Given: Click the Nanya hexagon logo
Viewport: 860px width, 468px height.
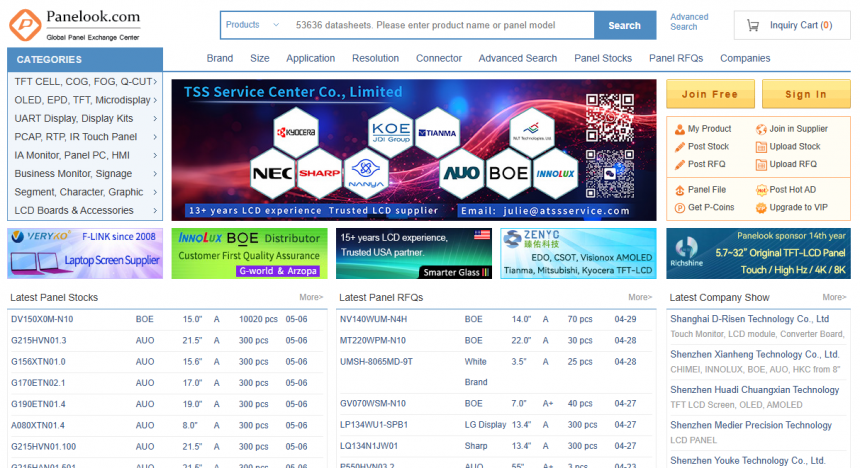Looking at the screenshot, I should point(366,173).
